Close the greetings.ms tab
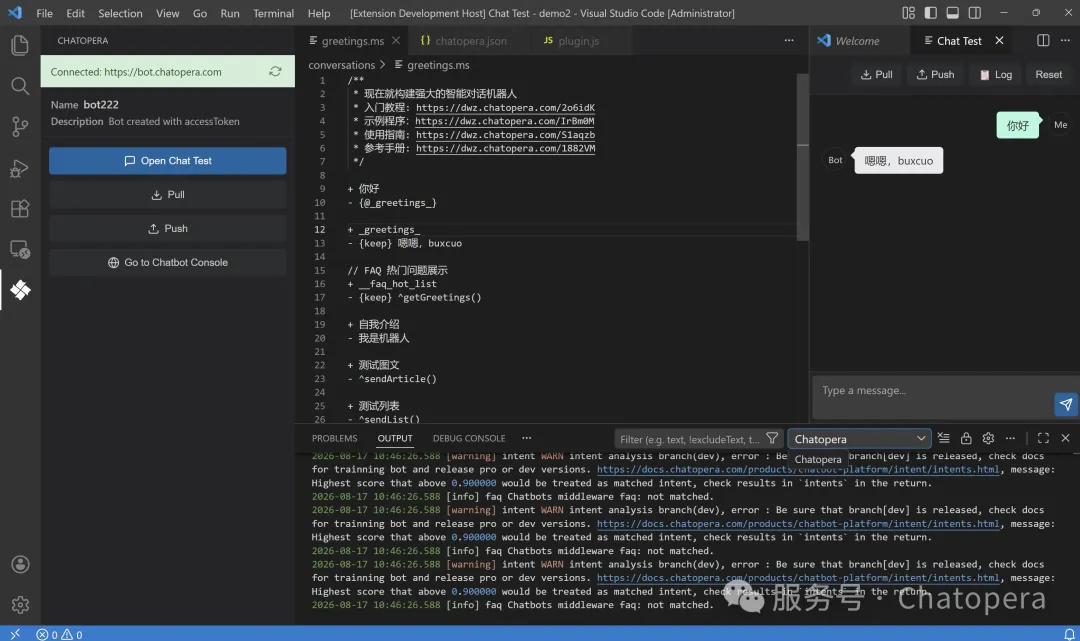This screenshot has height=641, width=1080. click(x=396, y=41)
